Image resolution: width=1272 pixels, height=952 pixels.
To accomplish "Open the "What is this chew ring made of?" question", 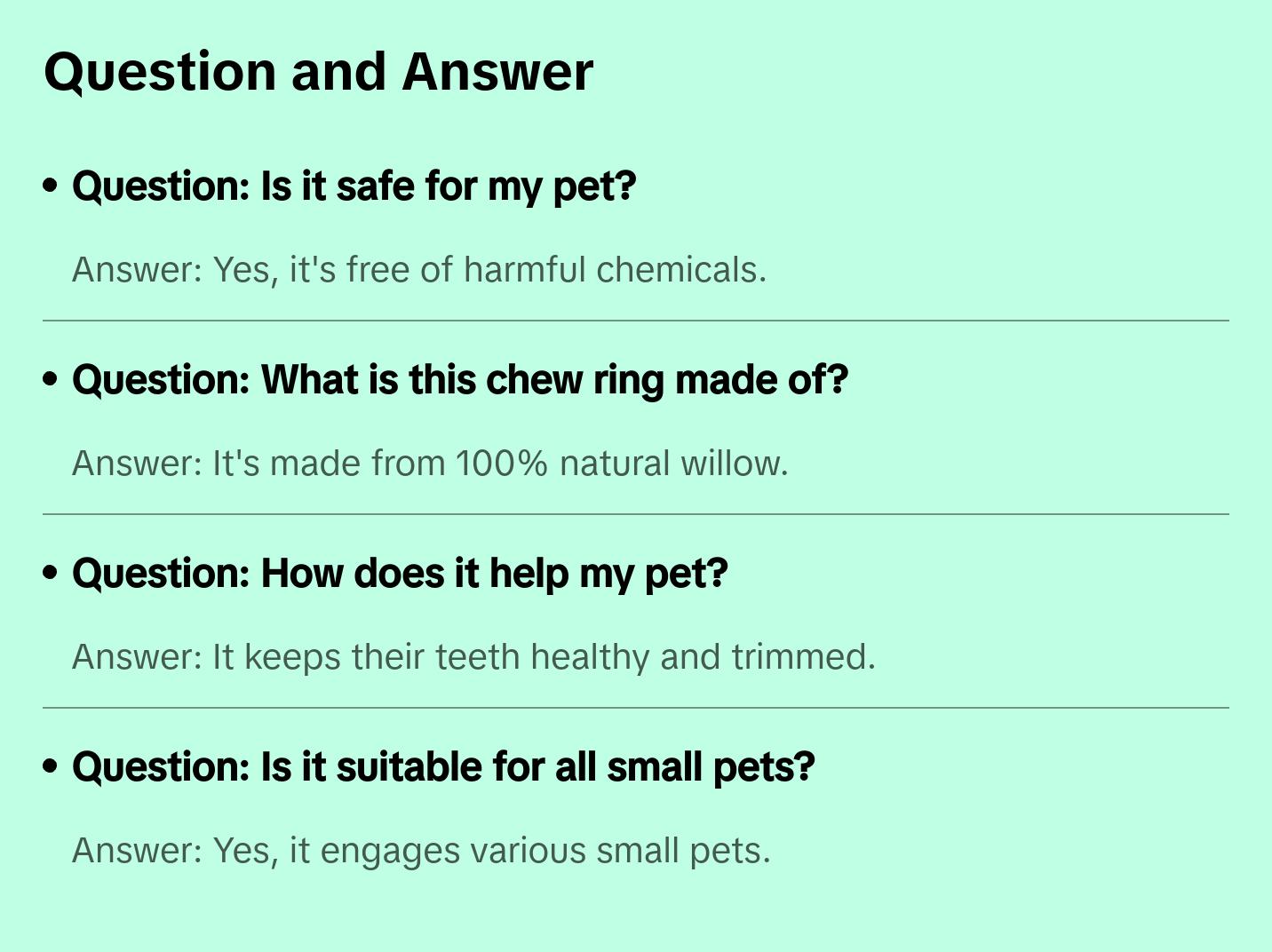I will [459, 380].
